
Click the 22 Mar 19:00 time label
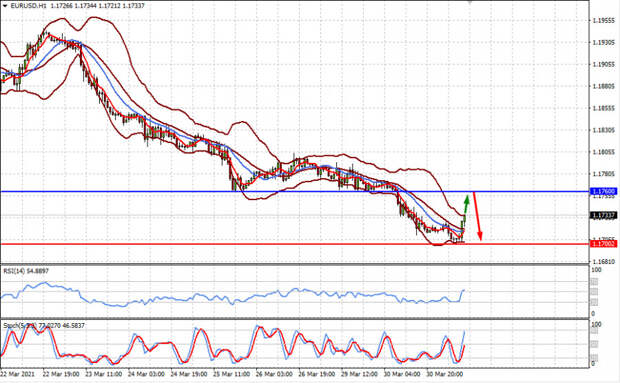(61, 374)
